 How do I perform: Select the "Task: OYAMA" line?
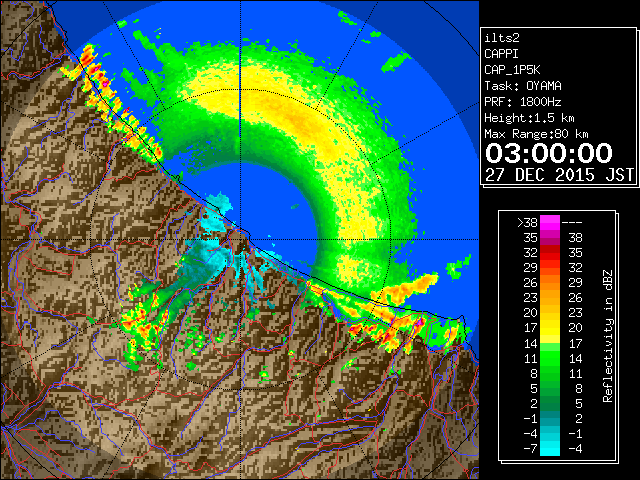523,86
